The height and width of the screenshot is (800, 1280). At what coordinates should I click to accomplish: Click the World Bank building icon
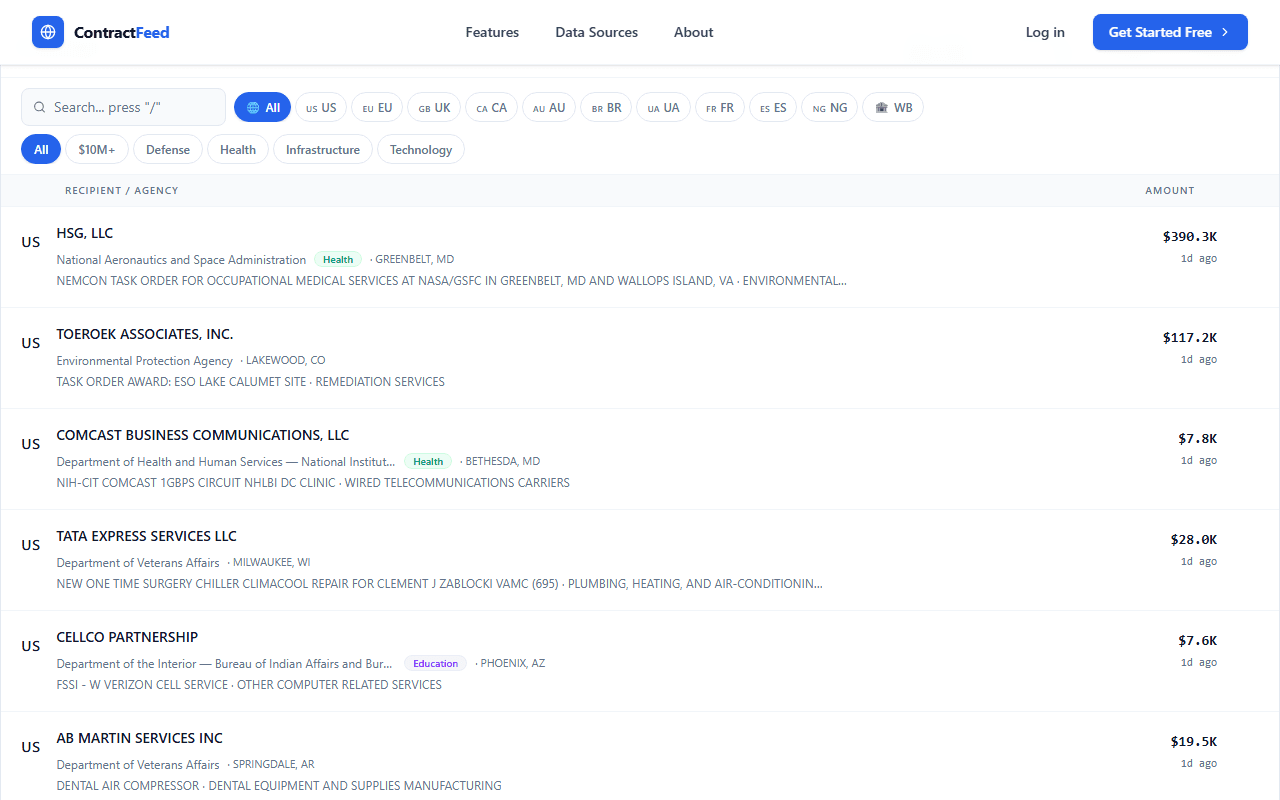(881, 107)
